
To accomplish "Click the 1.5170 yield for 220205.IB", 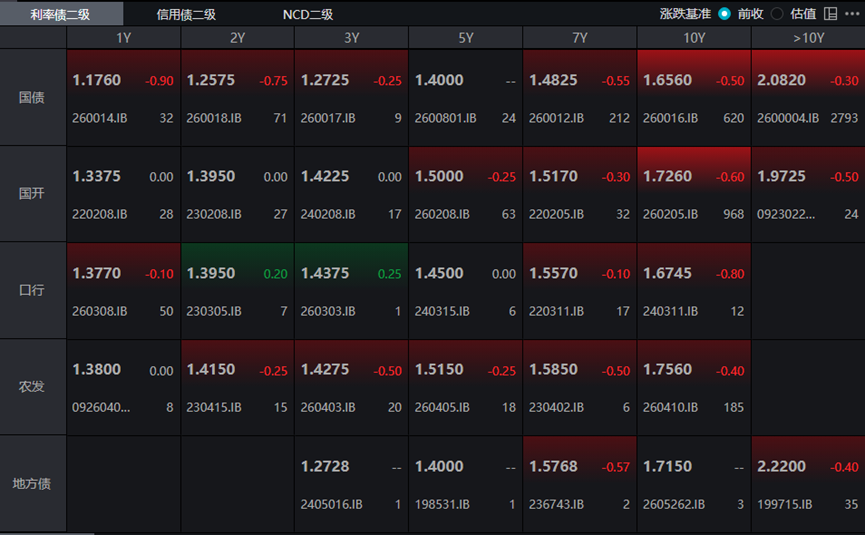I will click(553, 176).
